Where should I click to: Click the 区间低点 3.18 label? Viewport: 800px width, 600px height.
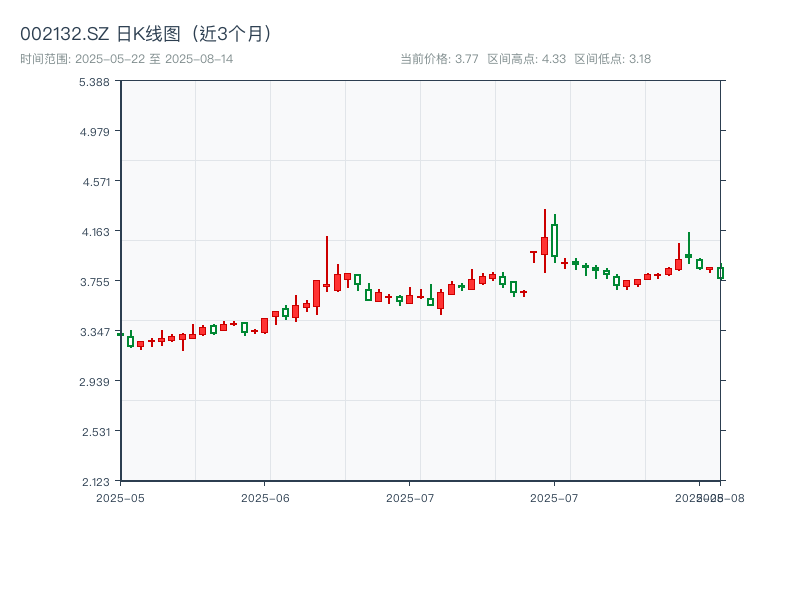point(612,59)
